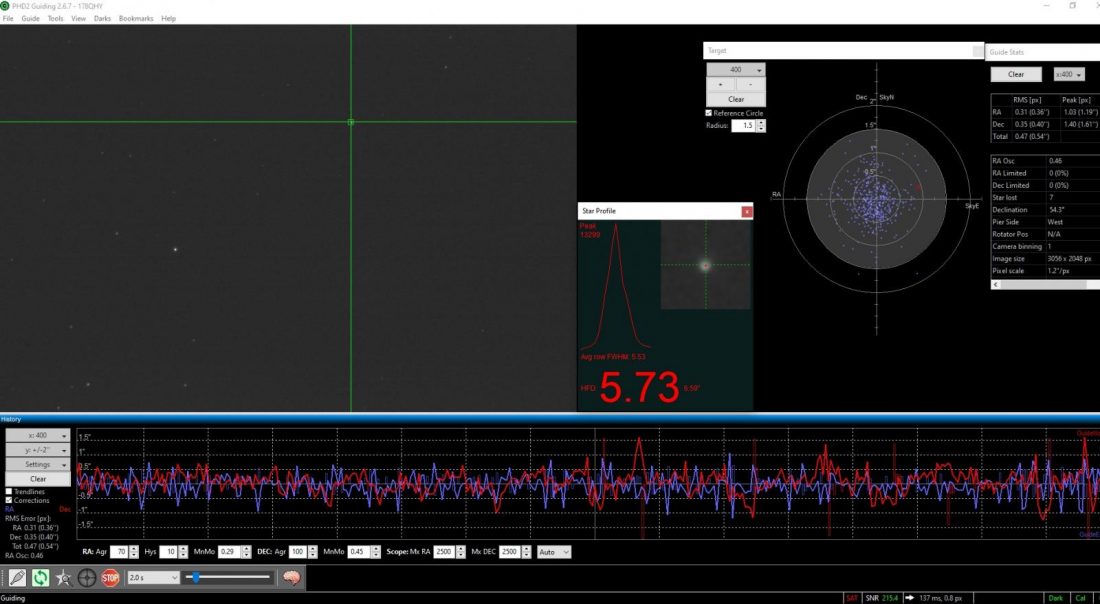Open the View menu
Screen dimensions: 1100x604
click(x=79, y=19)
